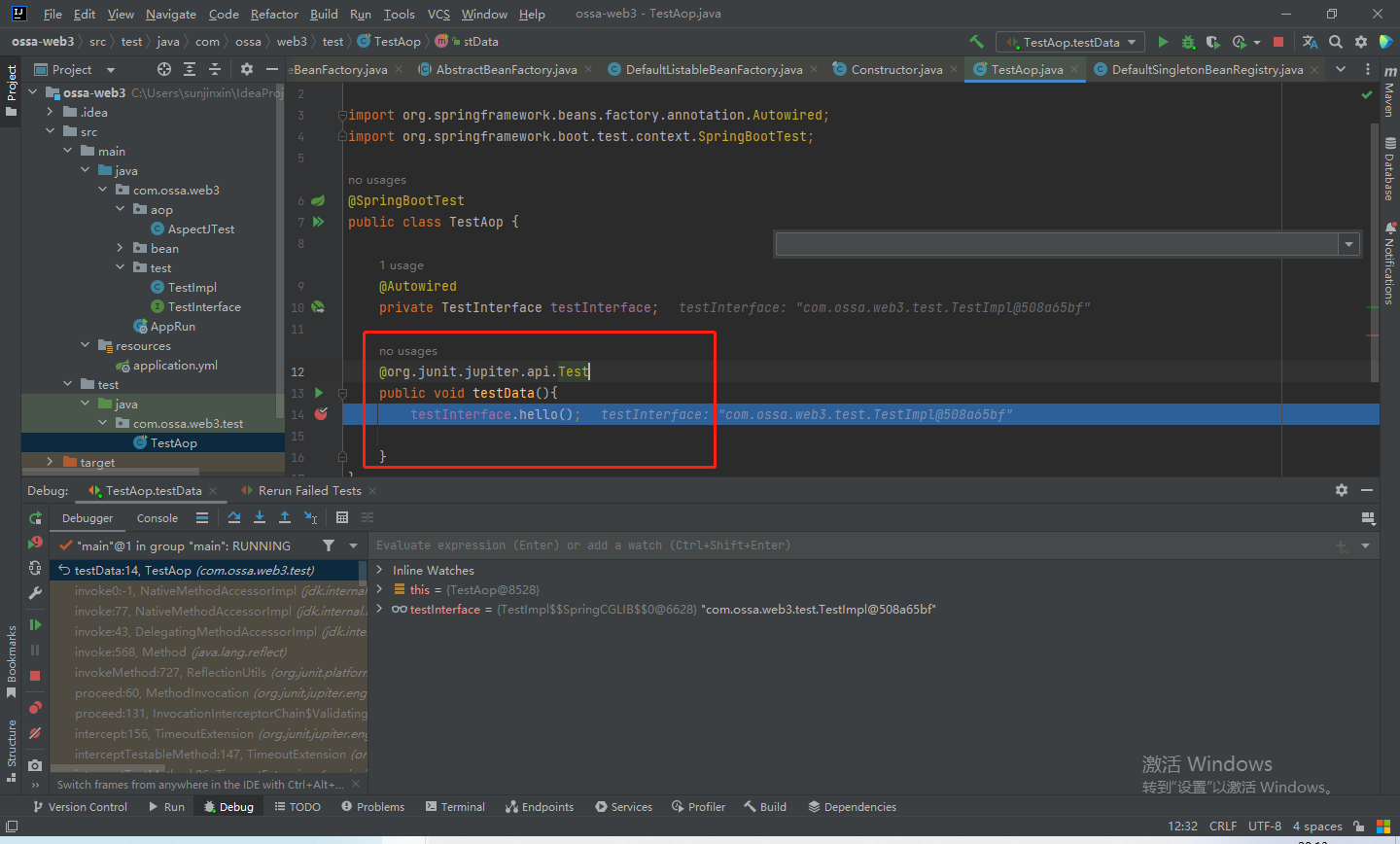Open the Navigate menu

pos(171,14)
